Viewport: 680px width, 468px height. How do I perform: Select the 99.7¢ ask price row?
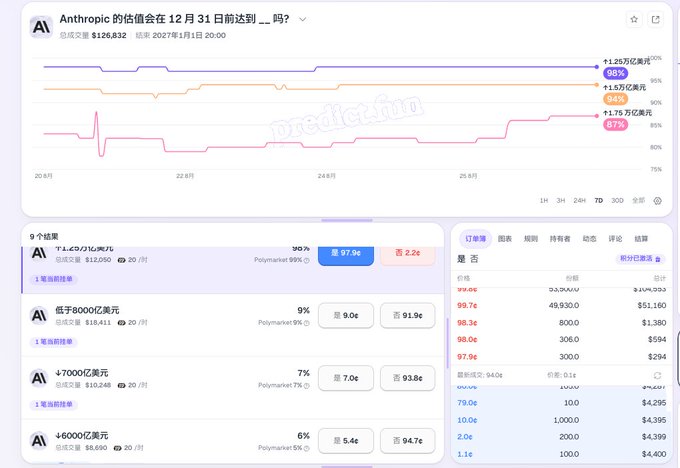tap(561, 305)
